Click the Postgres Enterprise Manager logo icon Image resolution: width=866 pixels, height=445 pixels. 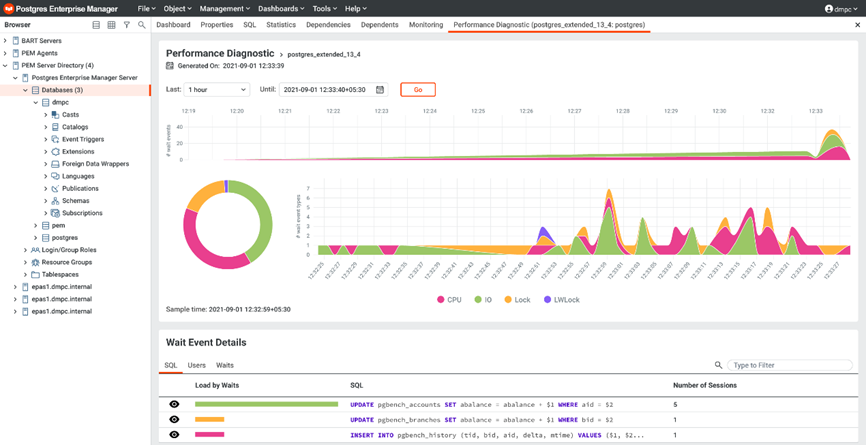[x=8, y=9]
